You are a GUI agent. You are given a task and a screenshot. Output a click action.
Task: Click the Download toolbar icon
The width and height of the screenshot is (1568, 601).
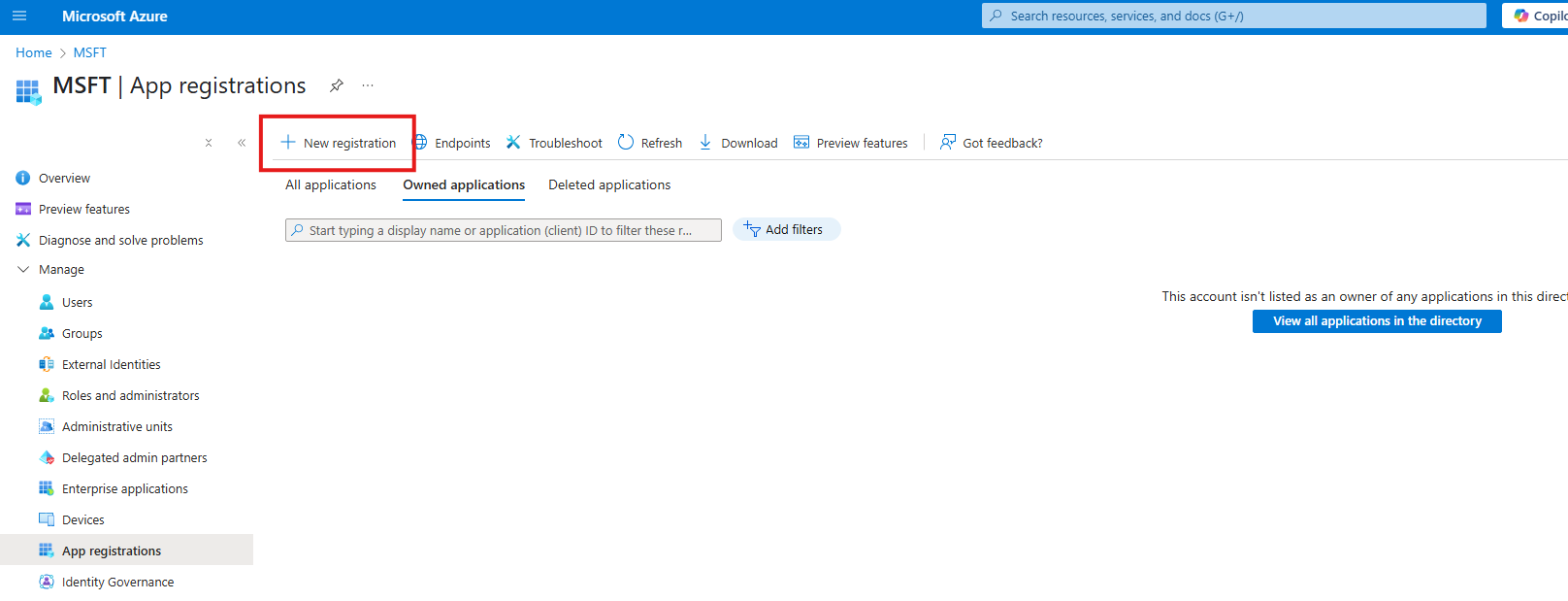coord(705,143)
